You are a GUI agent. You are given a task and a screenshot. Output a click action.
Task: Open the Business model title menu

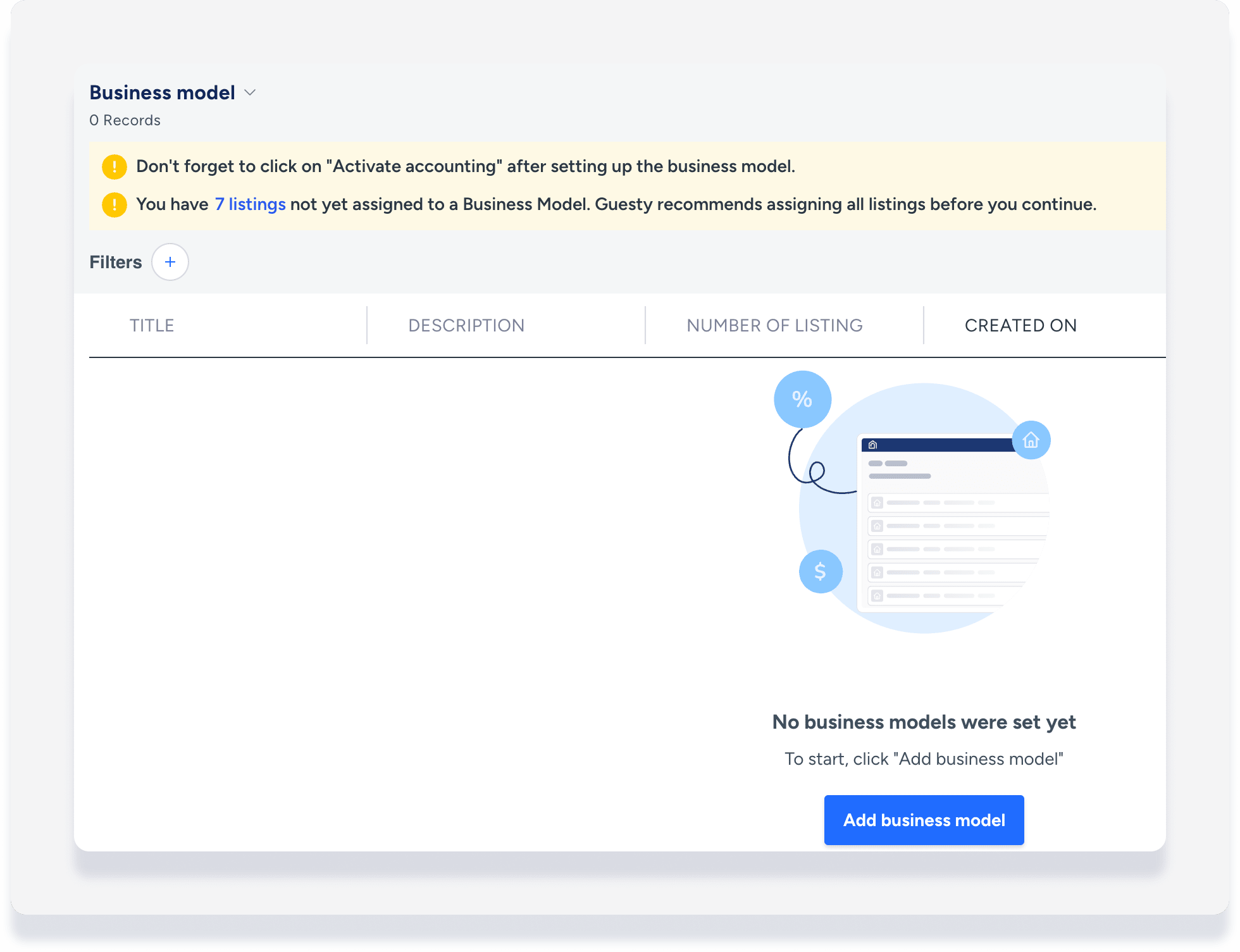click(162, 92)
